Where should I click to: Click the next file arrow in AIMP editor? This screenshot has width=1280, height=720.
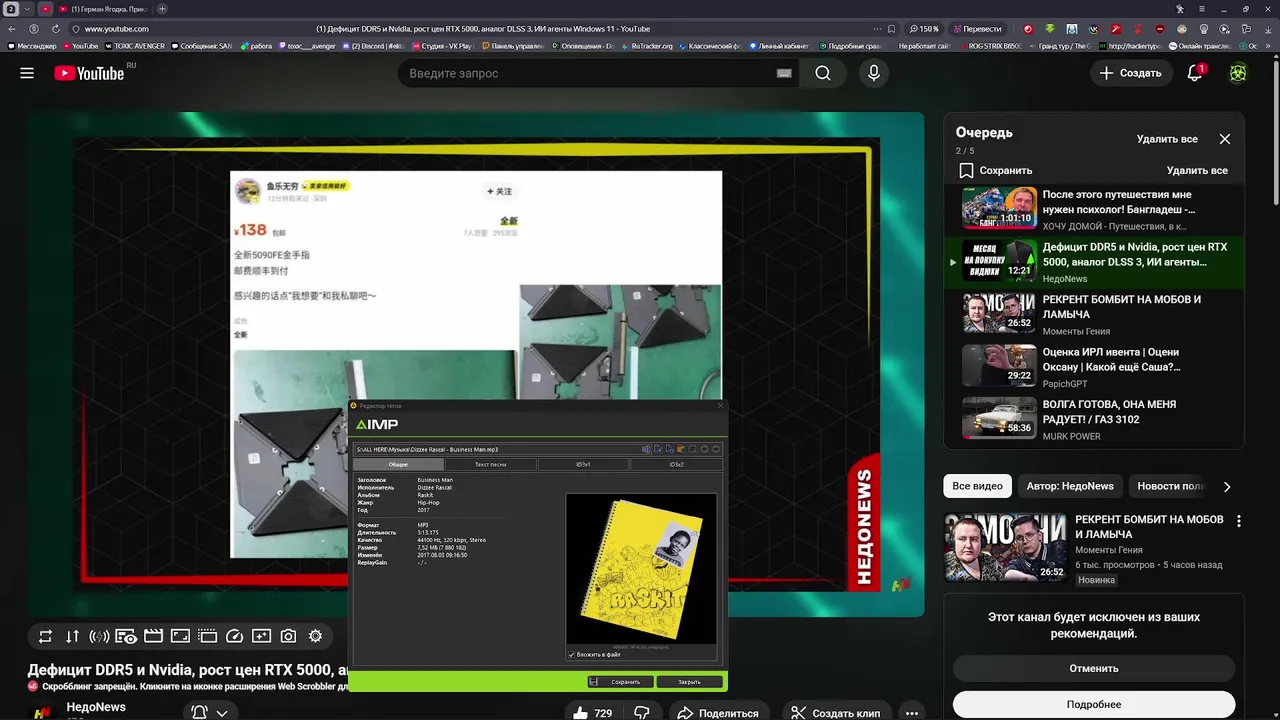716,449
